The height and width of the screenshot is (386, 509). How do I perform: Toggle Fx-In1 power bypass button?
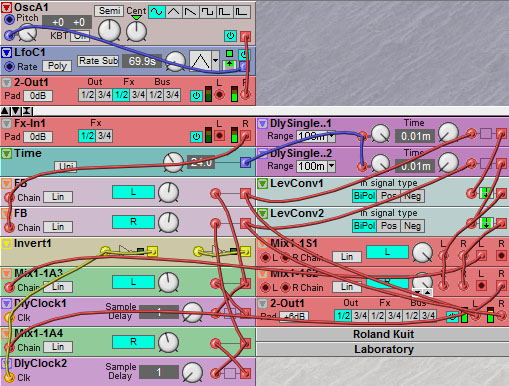(x=196, y=136)
